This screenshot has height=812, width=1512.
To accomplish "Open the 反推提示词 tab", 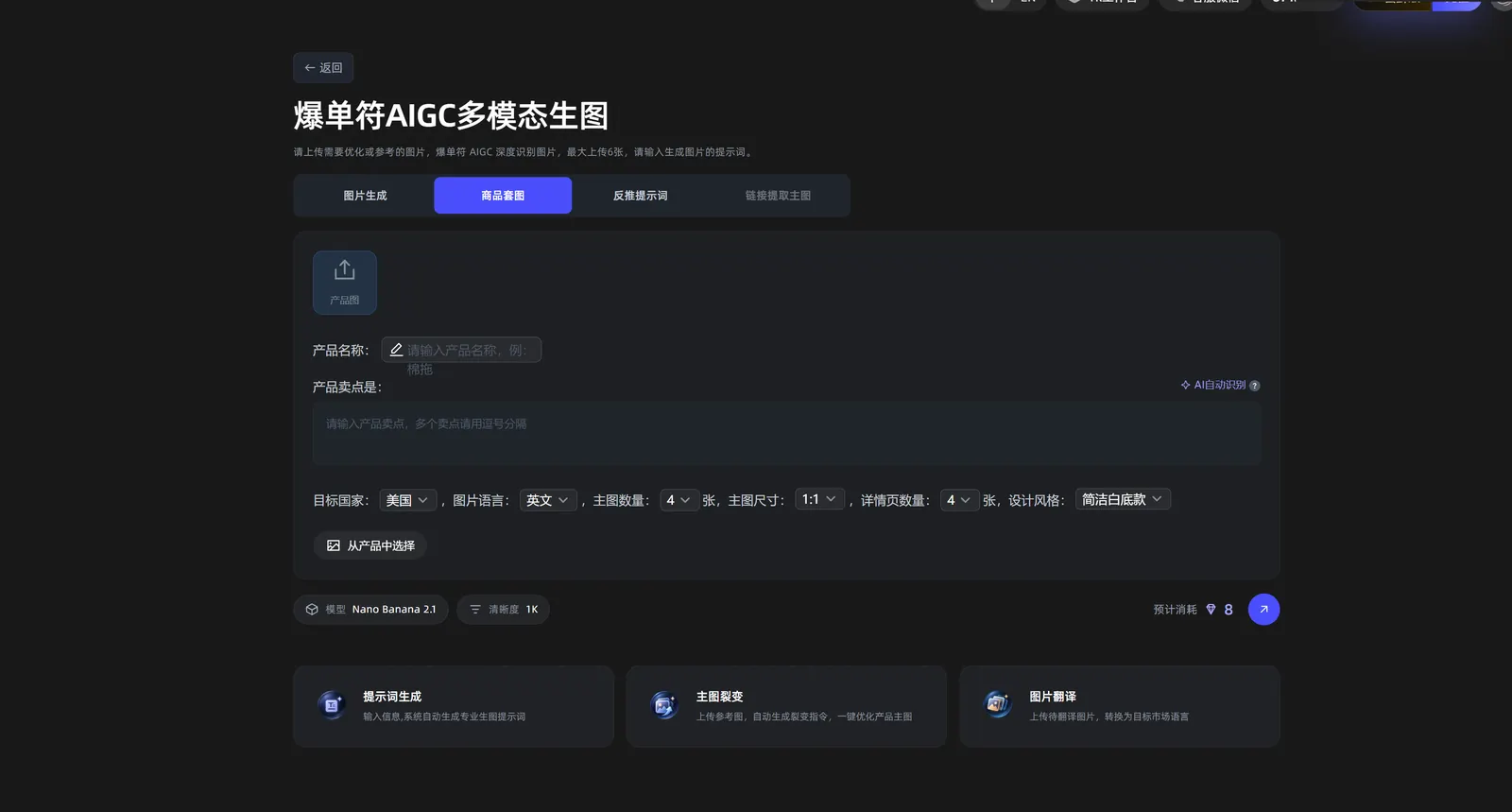I will pos(641,196).
